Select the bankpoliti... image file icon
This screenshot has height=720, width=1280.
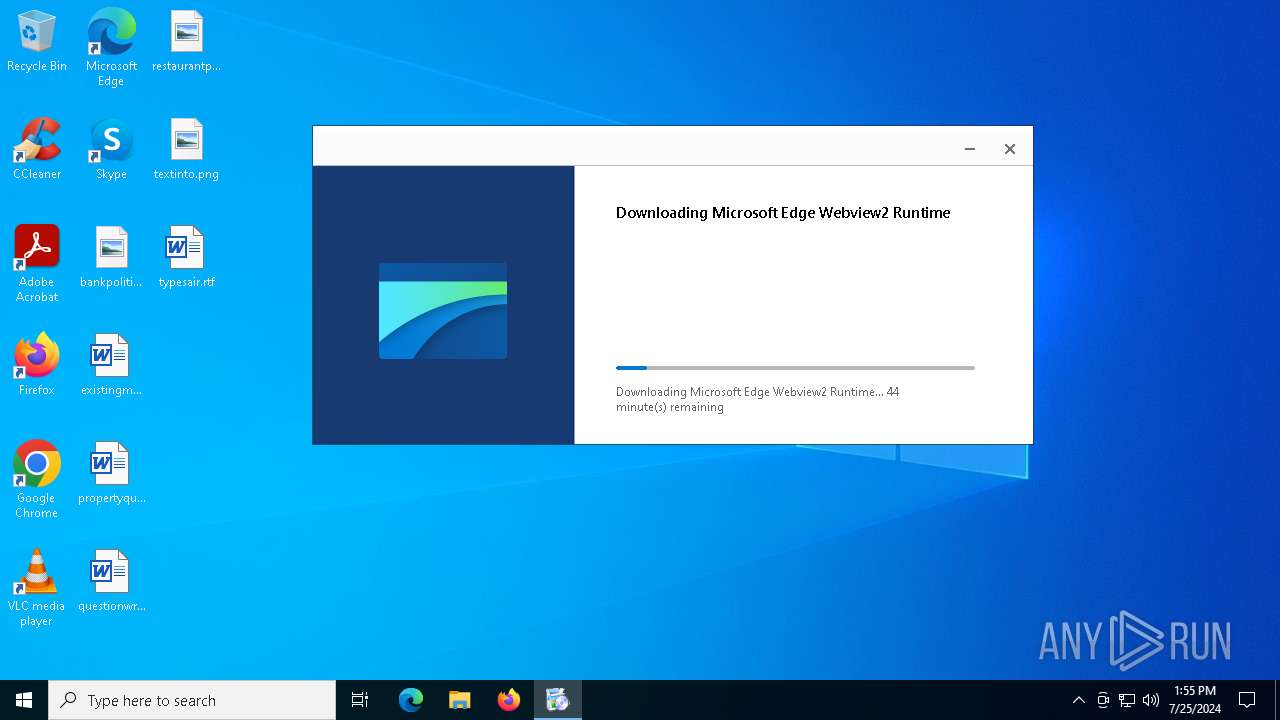tap(111, 258)
